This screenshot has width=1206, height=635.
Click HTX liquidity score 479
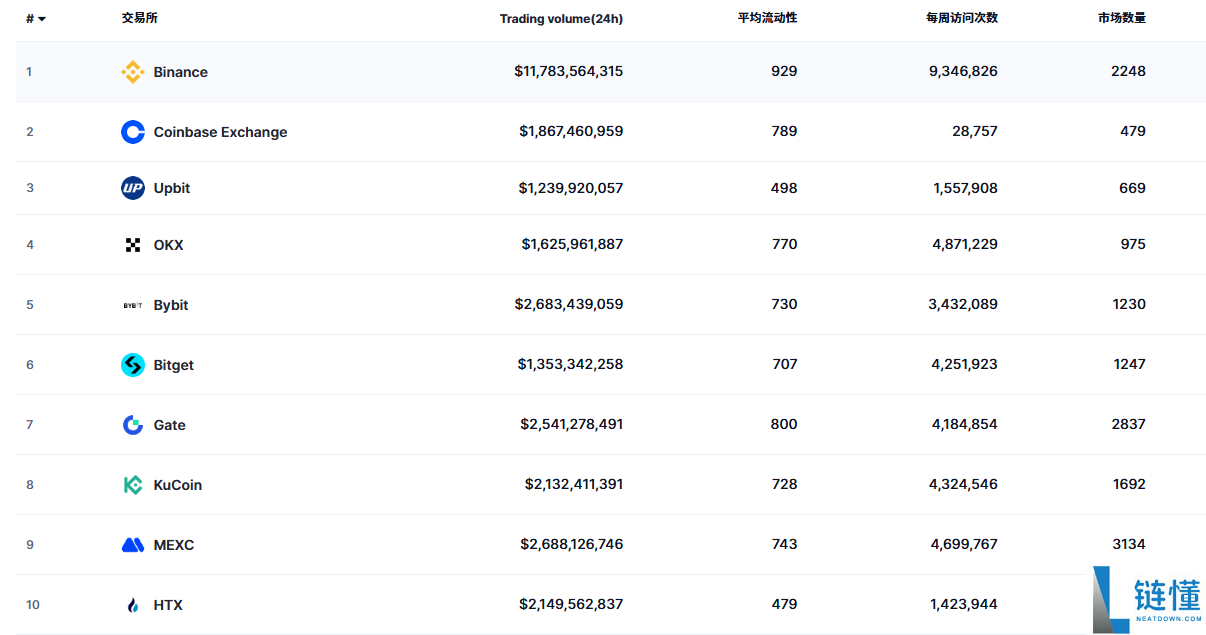point(784,604)
